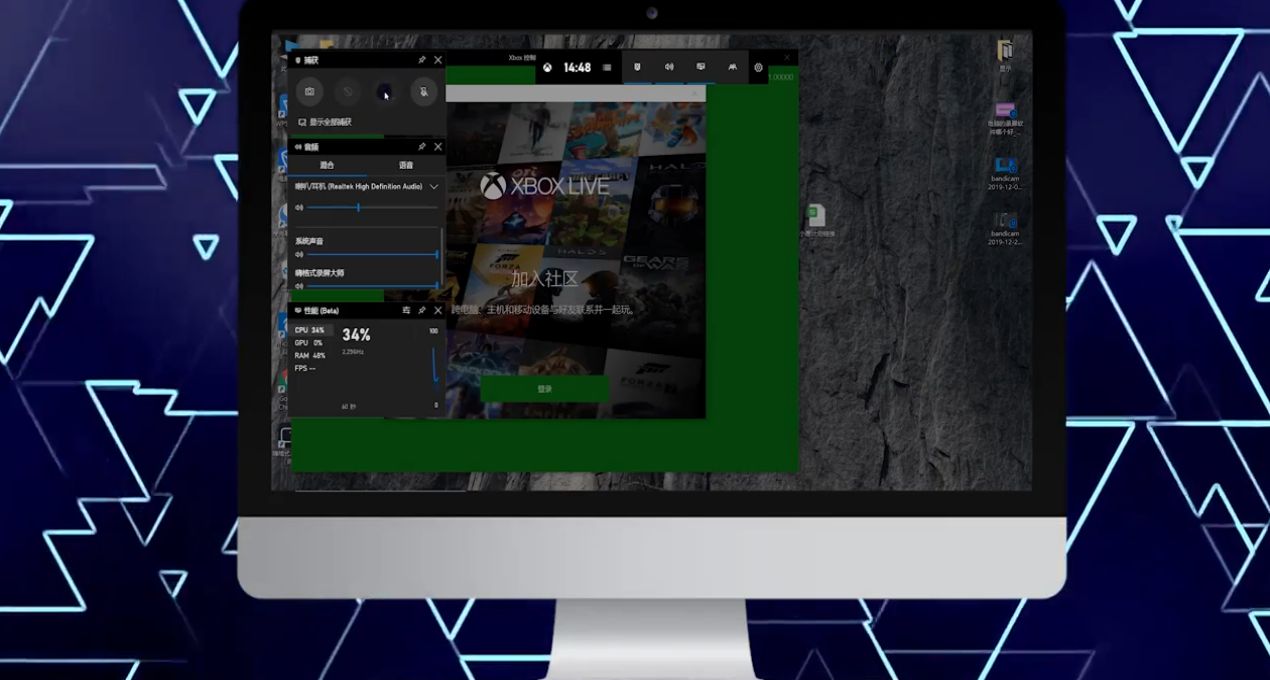Expand the Realtek High Definition Audio device dropdown
This screenshot has height=680, width=1270.
(x=434, y=186)
